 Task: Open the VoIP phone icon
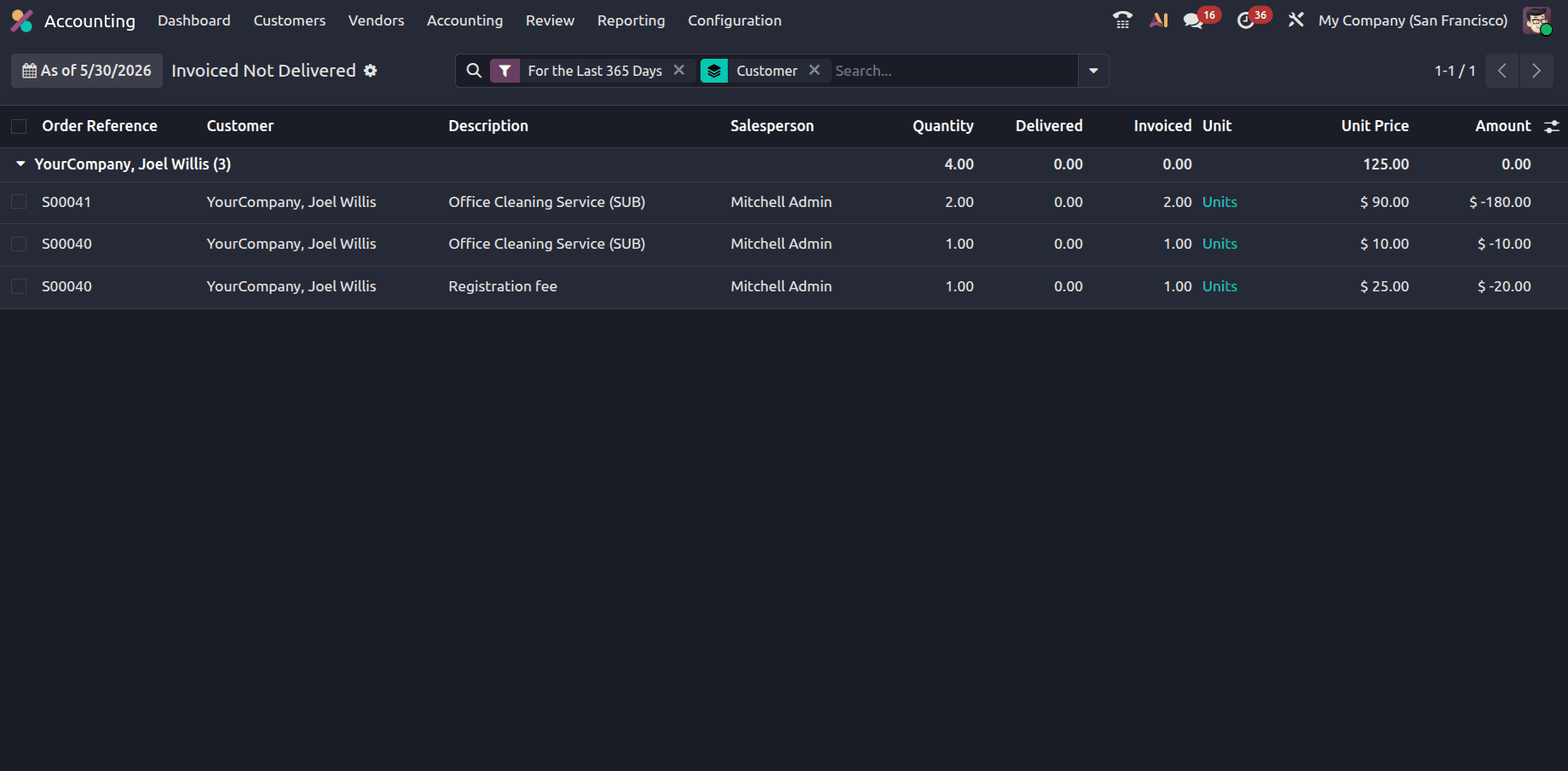pyautogui.click(x=1122, y=20)
